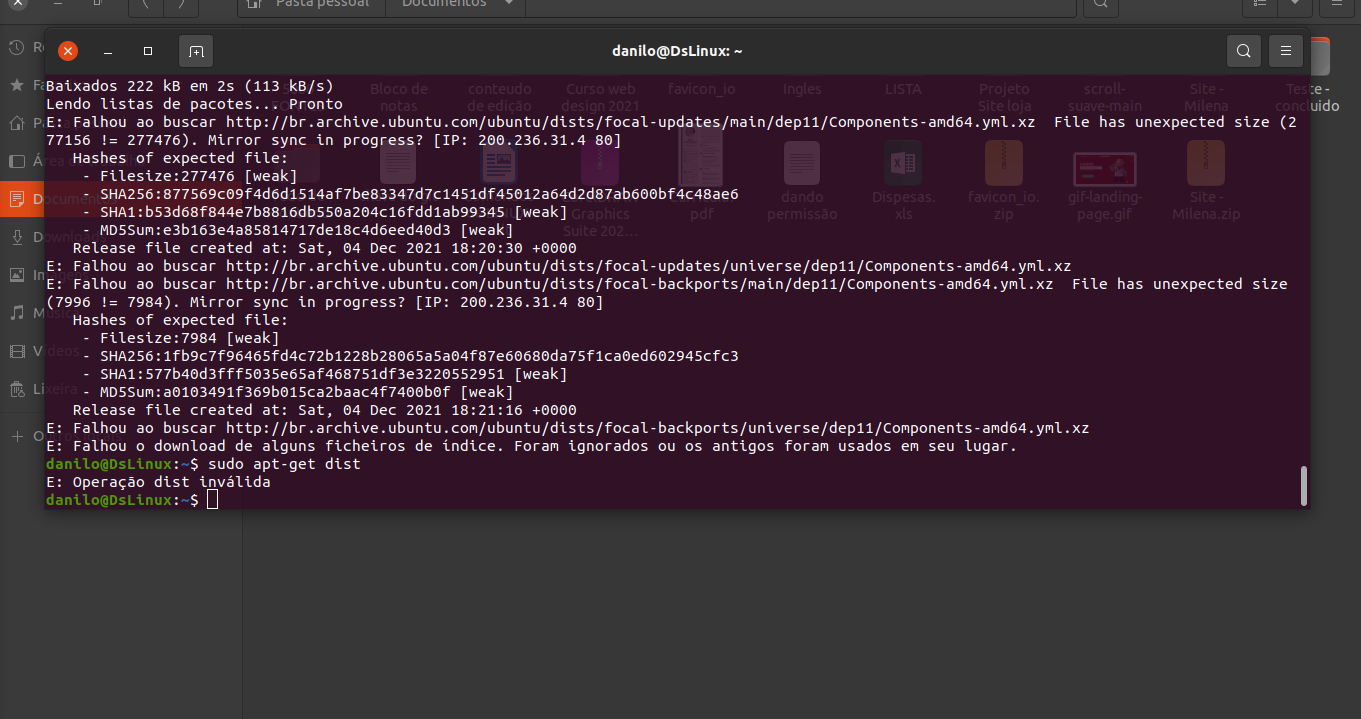
Task: Click the terminal vertical scrollbar
Action: pos(1303,486)
